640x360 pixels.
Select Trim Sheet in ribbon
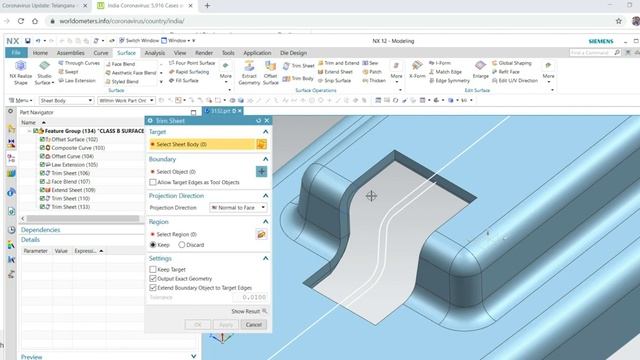(298, 66)
